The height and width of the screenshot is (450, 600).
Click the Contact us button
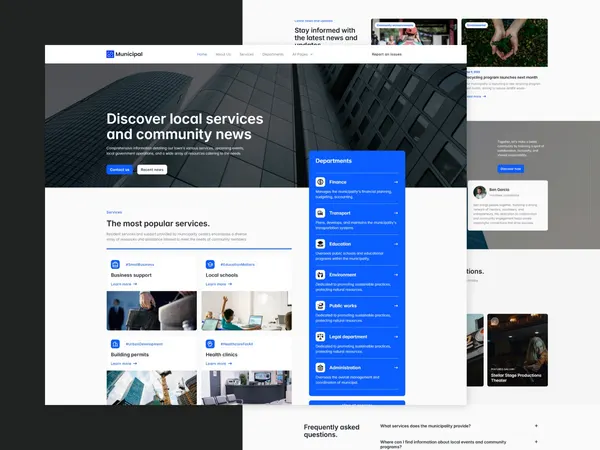point(119,170)
